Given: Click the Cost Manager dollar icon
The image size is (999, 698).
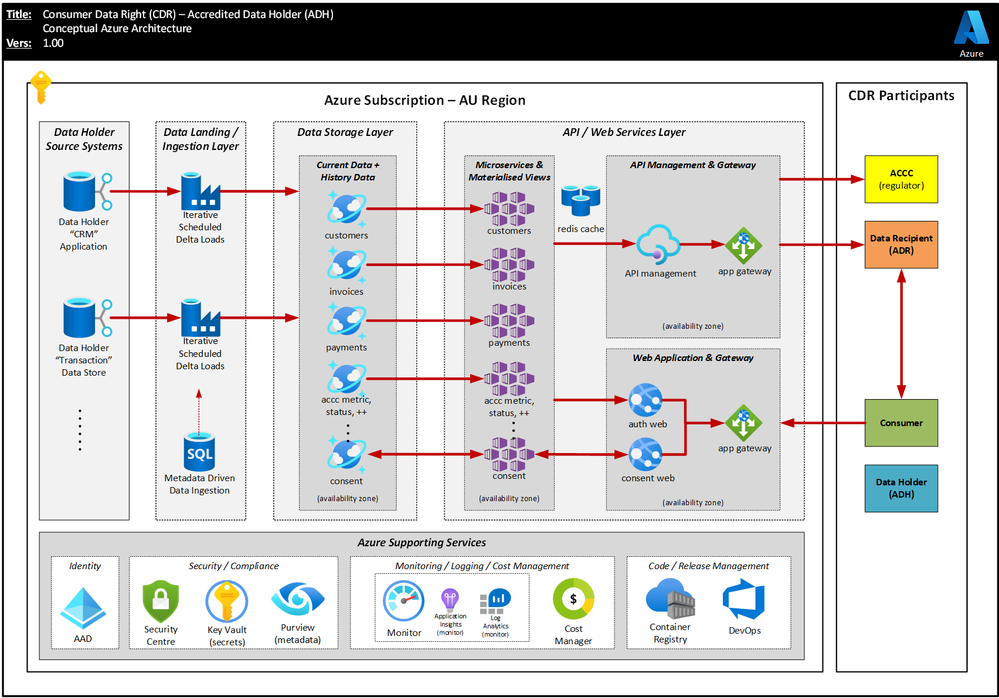Looking at the screenshot, I should (x=573, y=599).
